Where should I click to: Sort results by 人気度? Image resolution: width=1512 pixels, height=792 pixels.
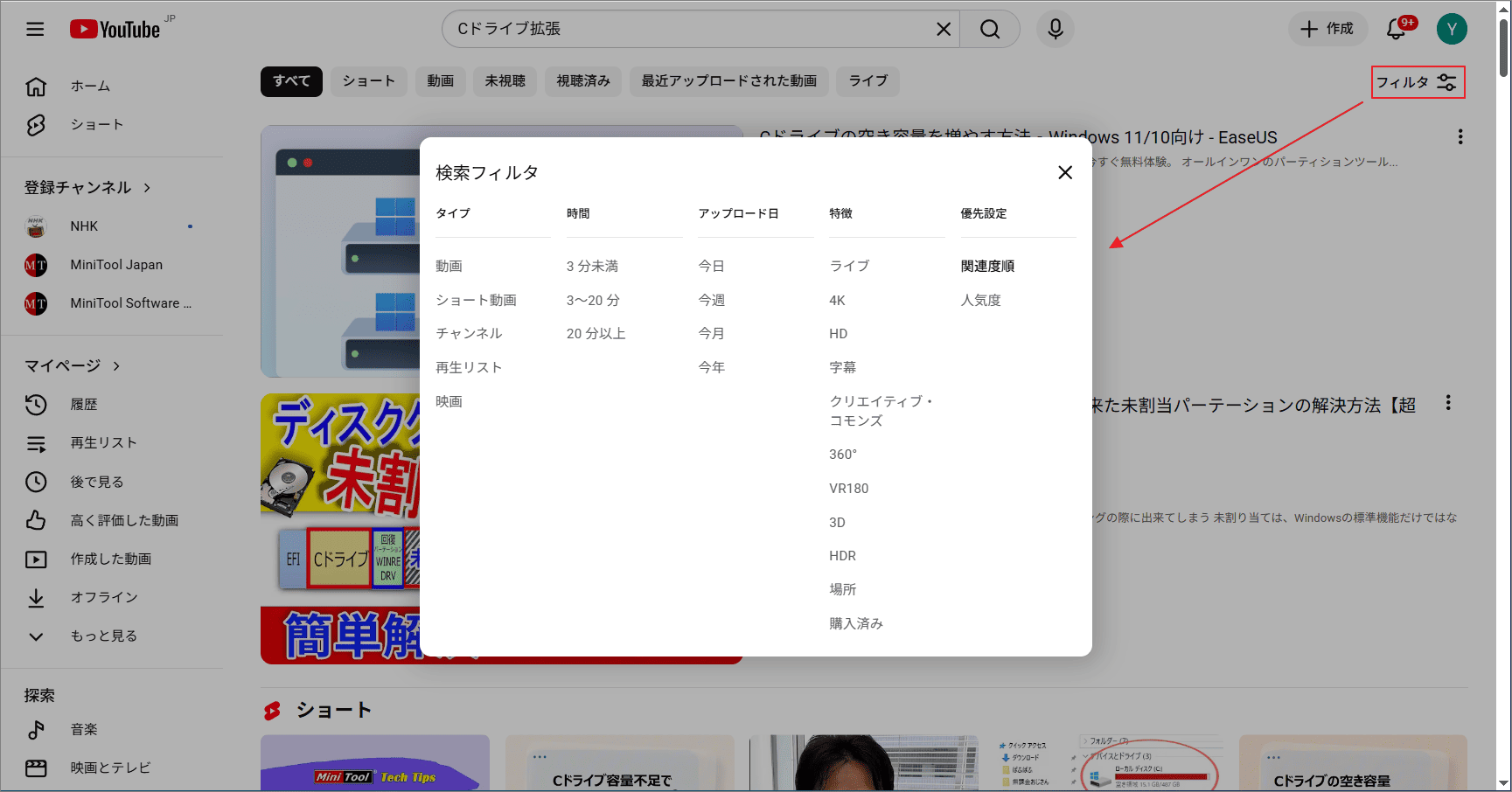click(981, 299)
